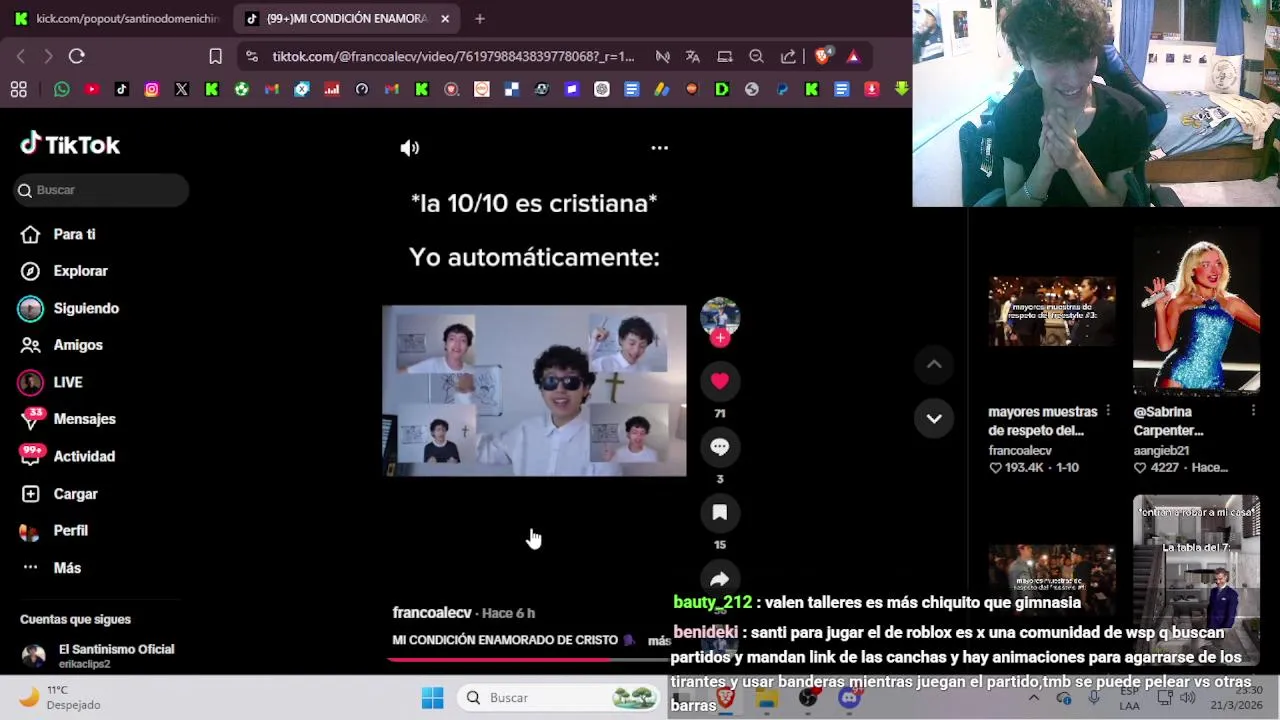1280x720 pixels.
Task: Expand the caption with 'más'
Action: tap(659, 641)
